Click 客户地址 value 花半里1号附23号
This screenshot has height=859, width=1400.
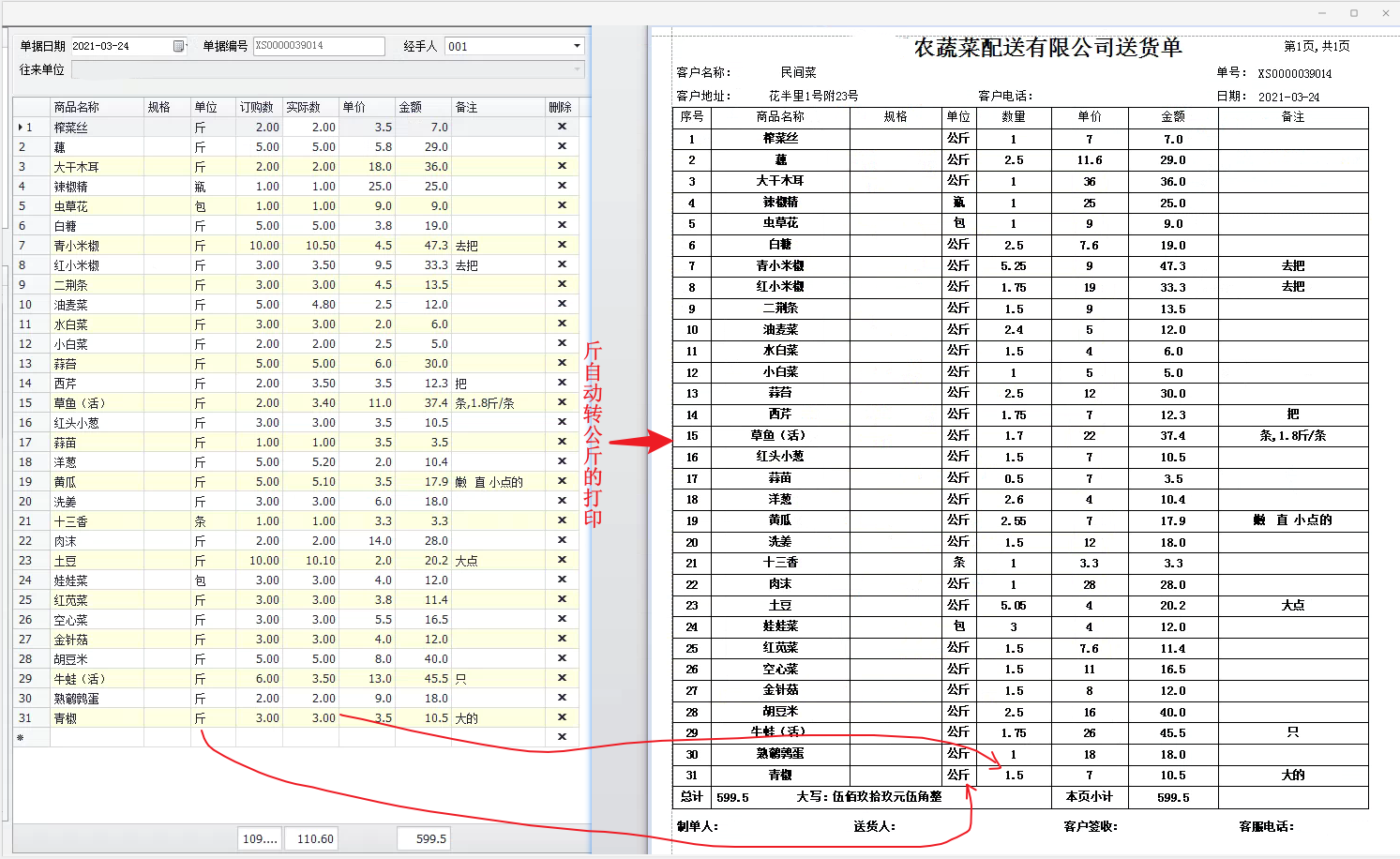click(813, 96)
